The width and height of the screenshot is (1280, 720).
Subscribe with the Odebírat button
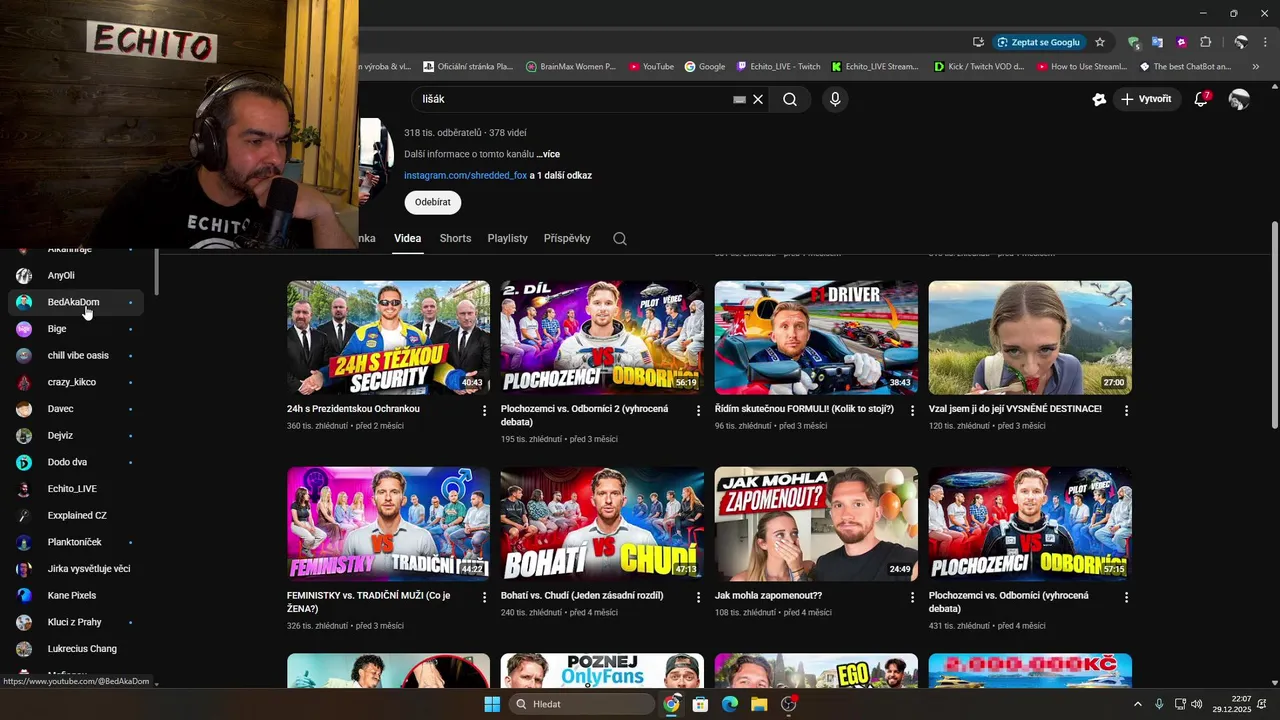coord(433,202)
